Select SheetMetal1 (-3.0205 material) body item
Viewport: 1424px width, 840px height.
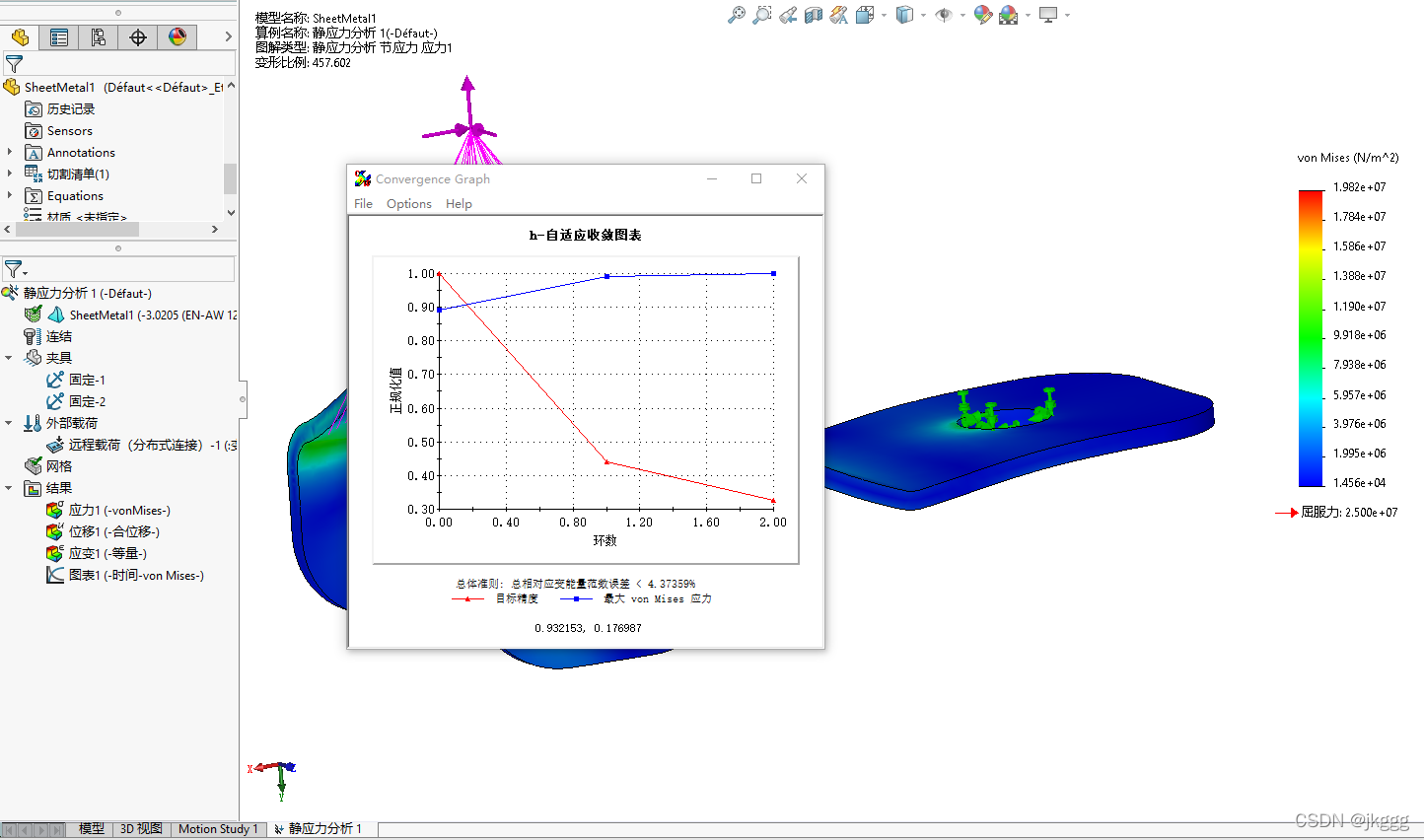pyautogui.click(x=131, y=315)
